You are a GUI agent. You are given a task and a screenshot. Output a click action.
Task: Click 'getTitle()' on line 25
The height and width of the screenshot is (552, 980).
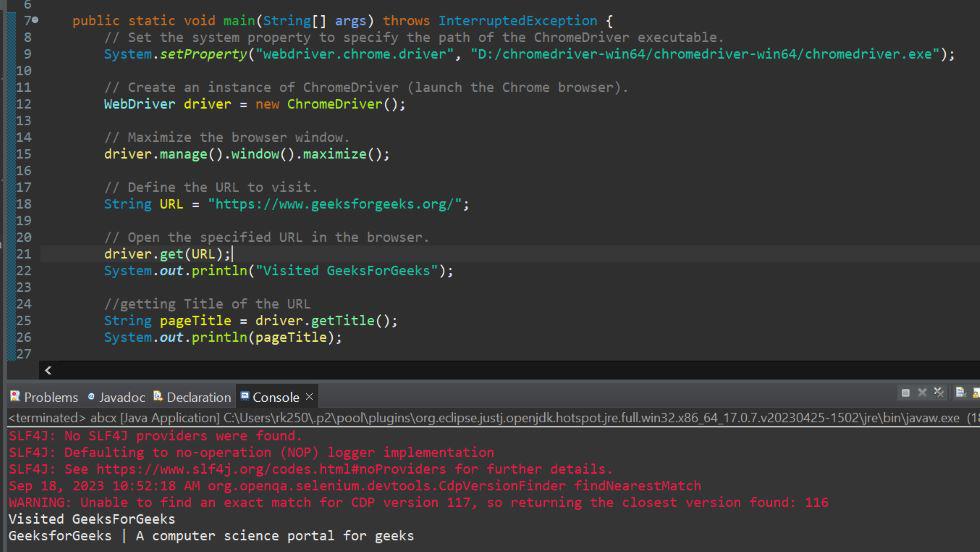(351, 320)
